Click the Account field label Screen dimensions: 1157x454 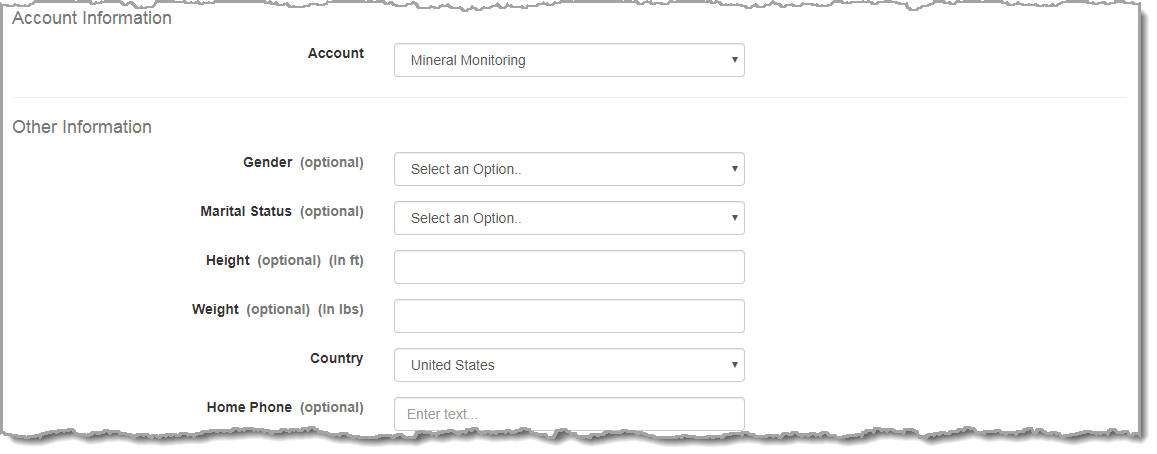pos(336,54)
